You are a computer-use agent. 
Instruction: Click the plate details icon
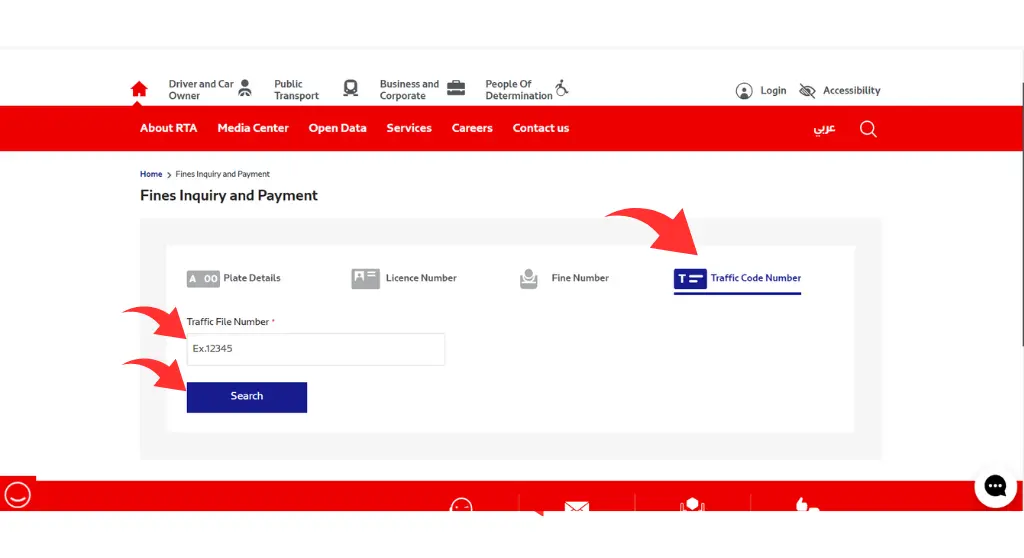(x=203, y=279)
